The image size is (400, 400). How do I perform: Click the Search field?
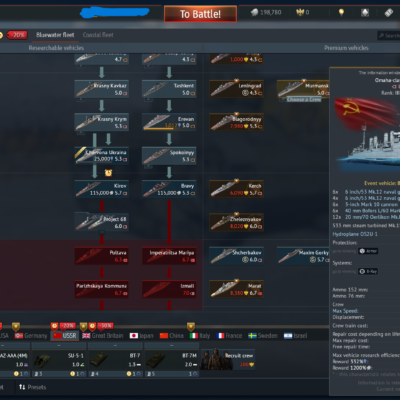[x=389, y=35]
